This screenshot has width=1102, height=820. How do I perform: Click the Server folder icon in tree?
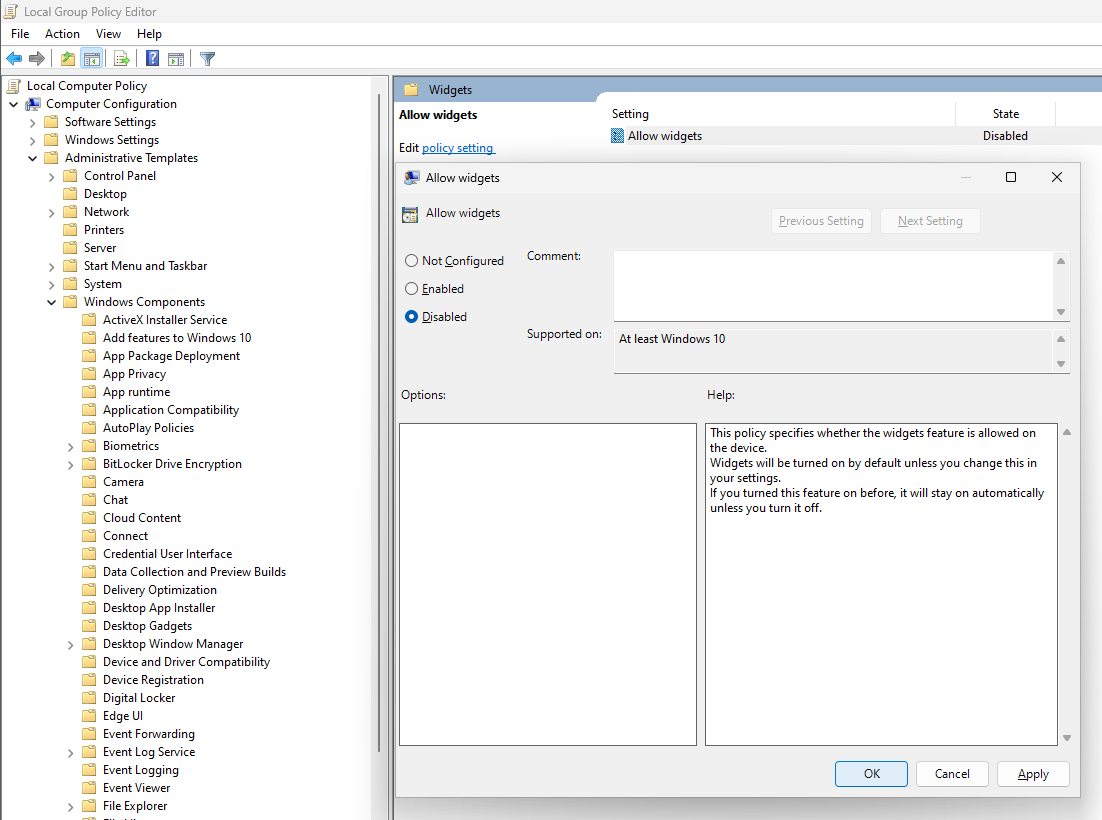(70, 247)
